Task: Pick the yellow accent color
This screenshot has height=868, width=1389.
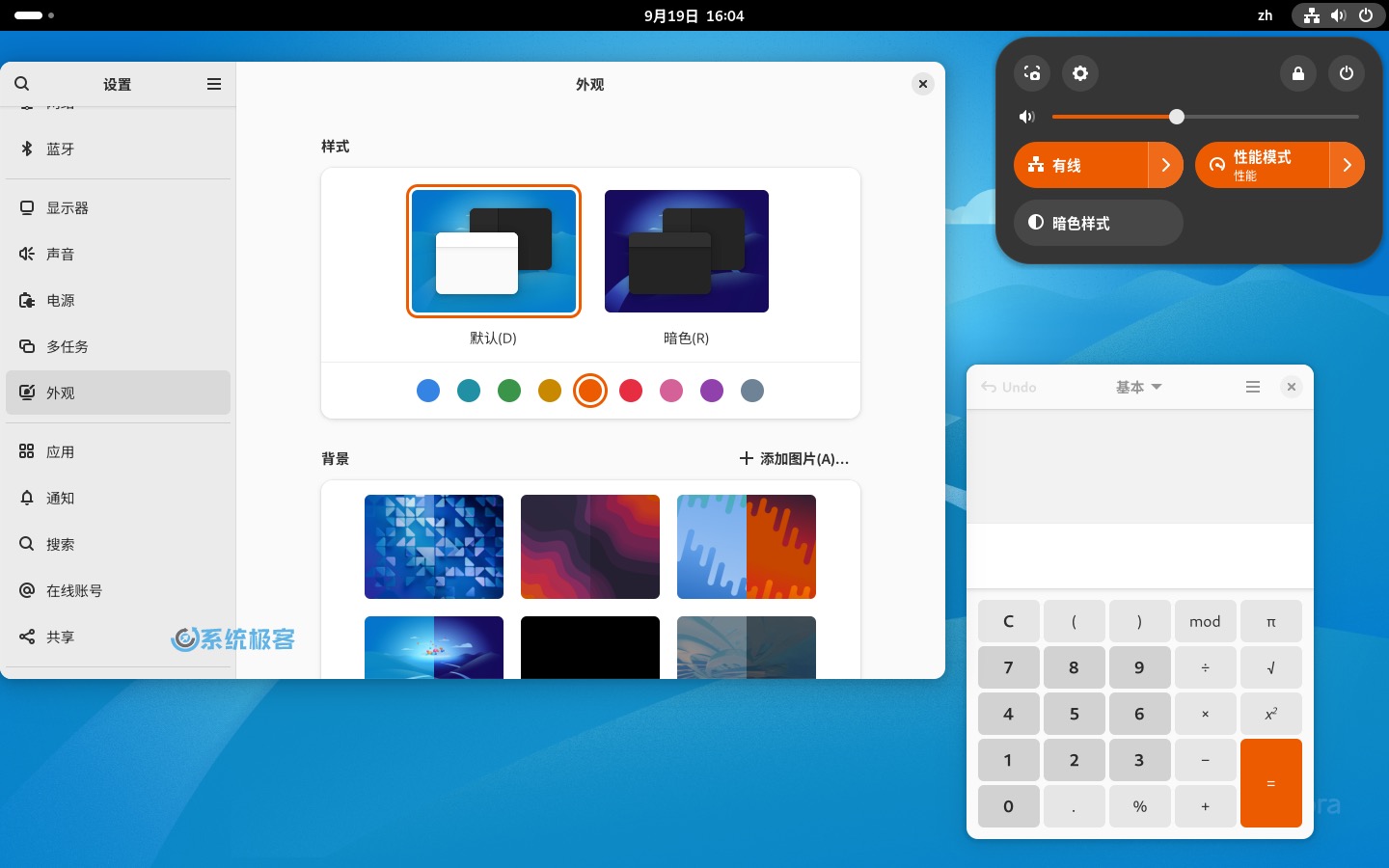Action: click(x=550, y=391)
